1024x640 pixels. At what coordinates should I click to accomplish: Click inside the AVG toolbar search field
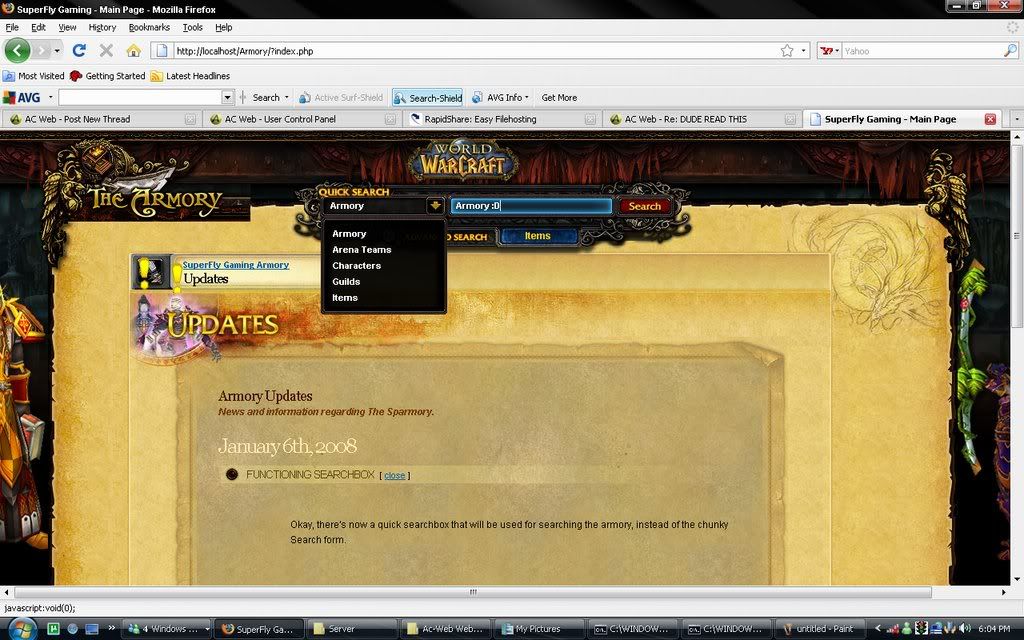(140, 97)
